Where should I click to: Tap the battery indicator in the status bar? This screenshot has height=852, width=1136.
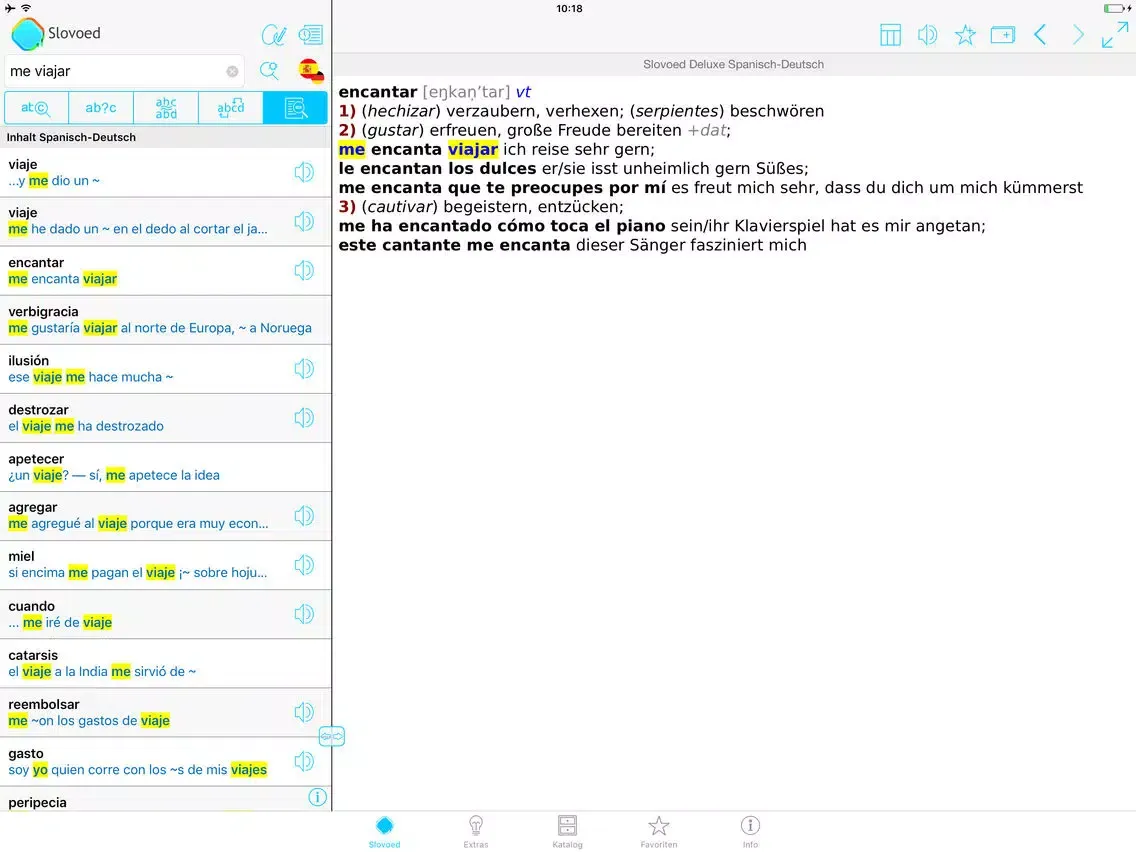1114,9
